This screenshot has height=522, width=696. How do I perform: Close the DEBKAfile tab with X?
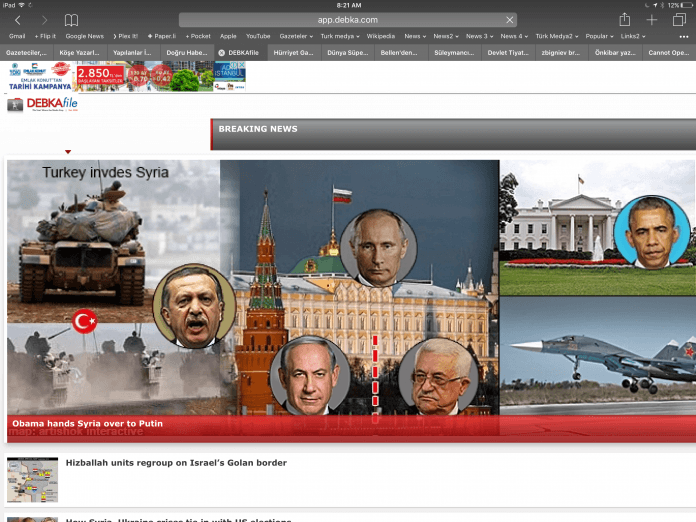(x=221, y=52)
